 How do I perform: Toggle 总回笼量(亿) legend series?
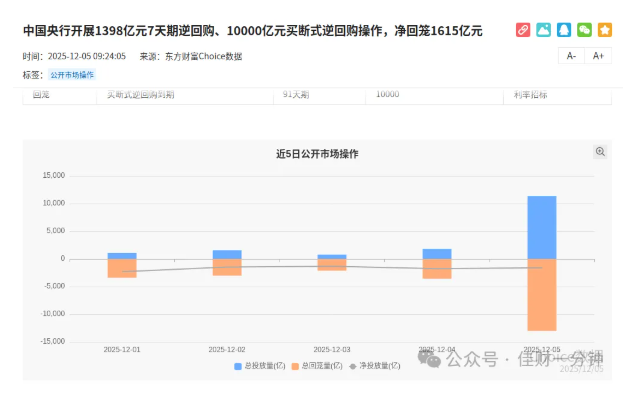click(317, 366)
